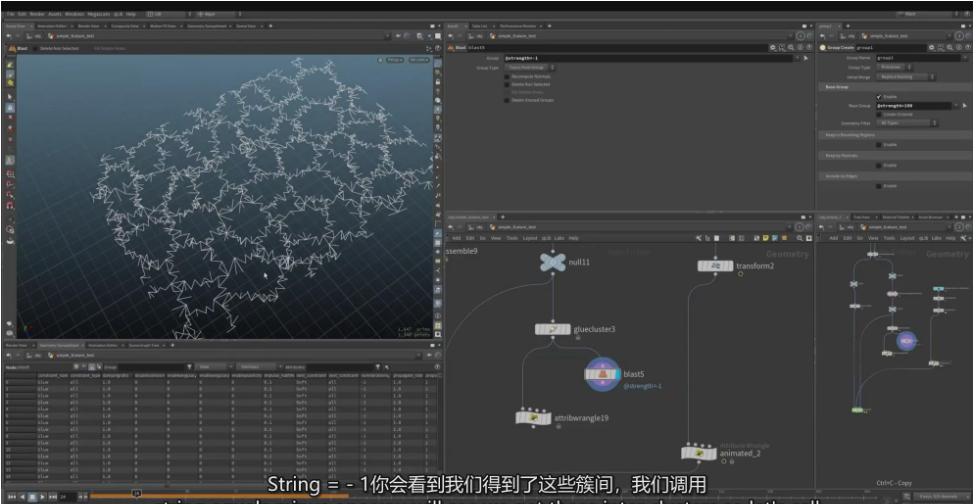980x504 pixels.
Task: Open gear menu in blast5 parameters
Action: (x=774, y=47)
